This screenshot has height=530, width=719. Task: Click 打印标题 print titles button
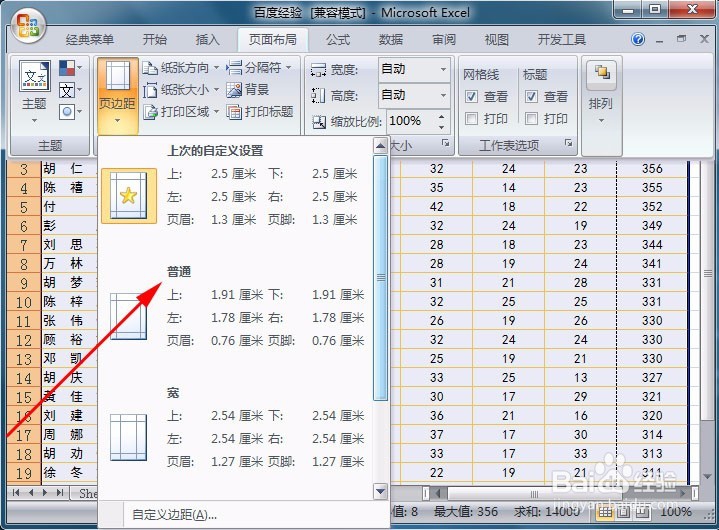(x=260, y=111)
